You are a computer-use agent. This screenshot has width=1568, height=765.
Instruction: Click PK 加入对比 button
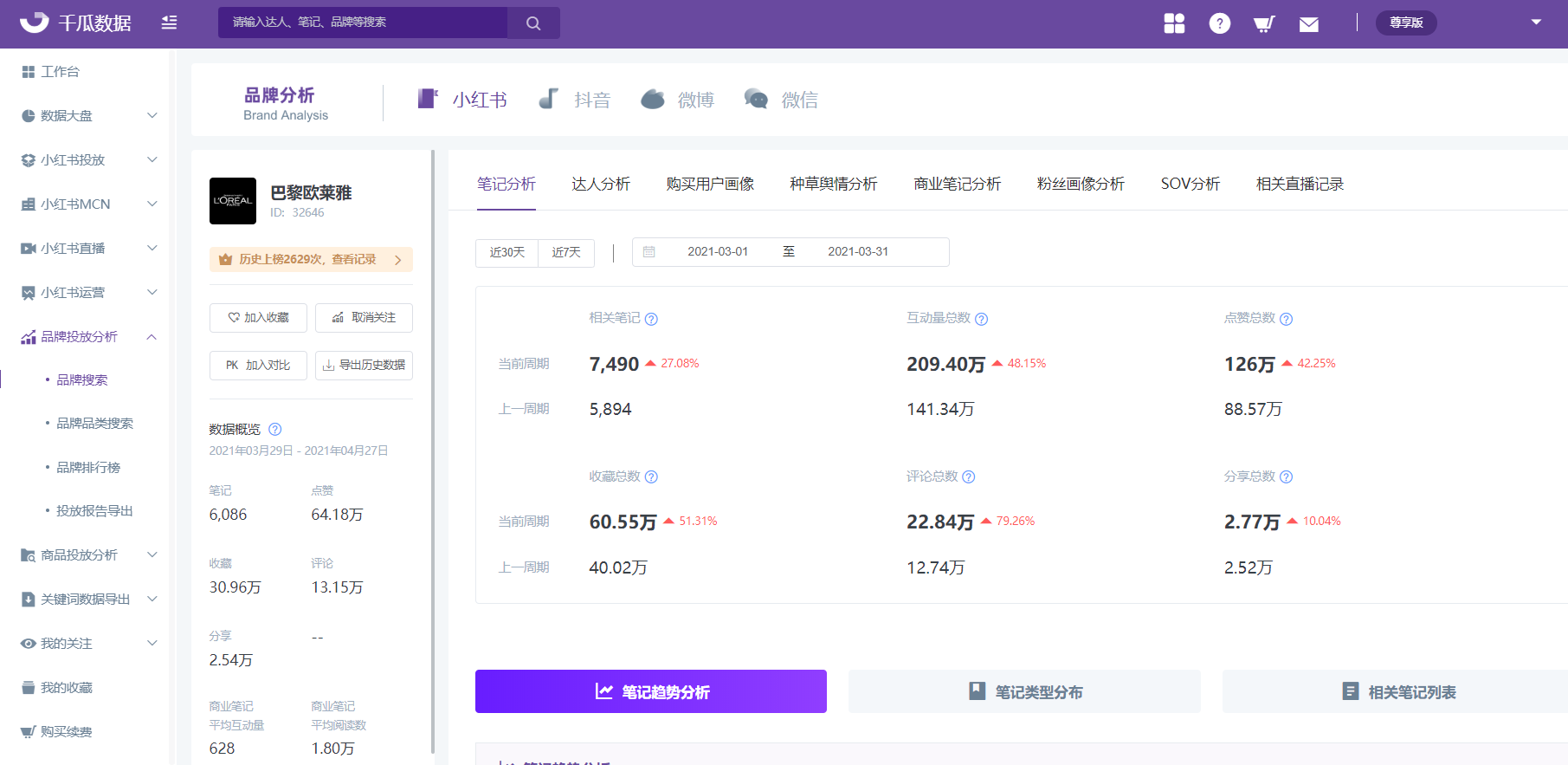258,366
